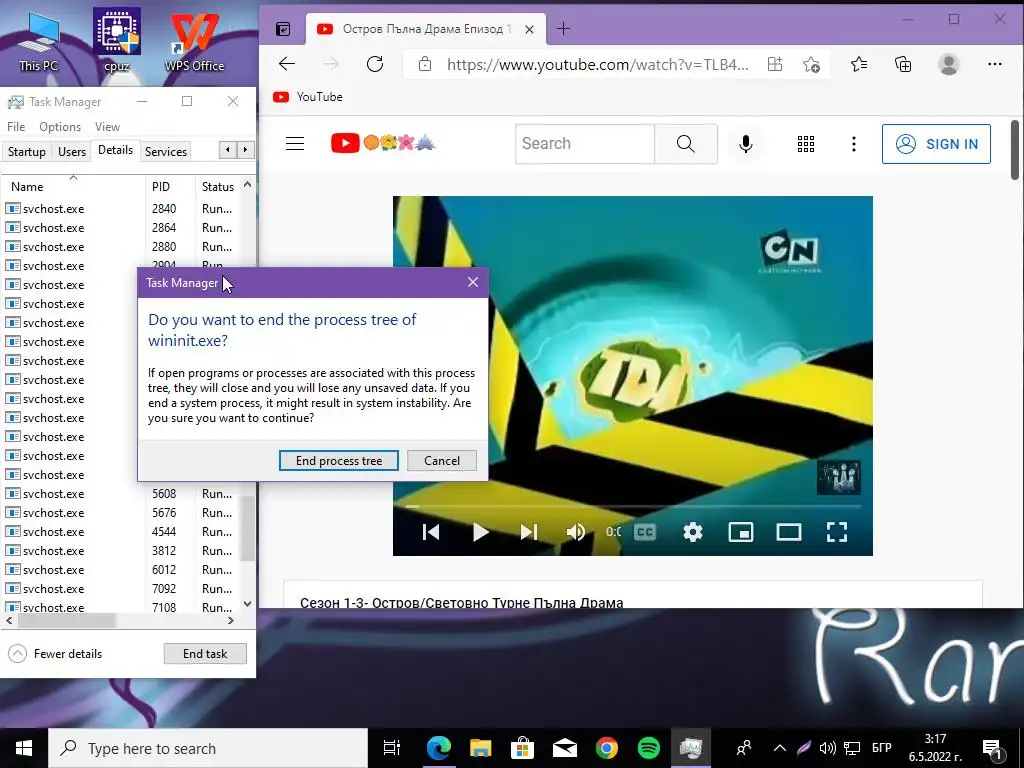Switch to the Users tab
This screenshot has height=768, width=1024.
click(72, 152)
